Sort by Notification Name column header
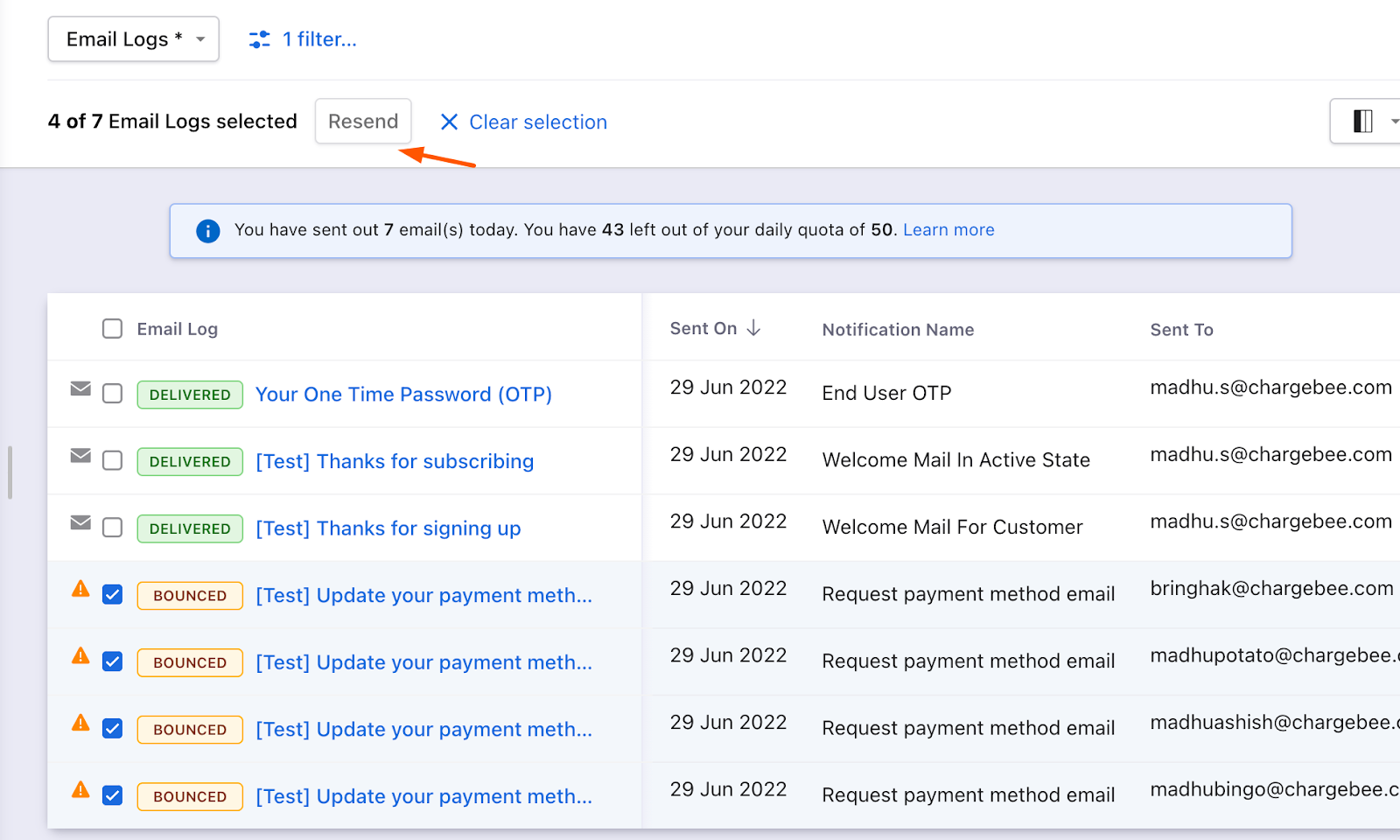 point(898,330)
